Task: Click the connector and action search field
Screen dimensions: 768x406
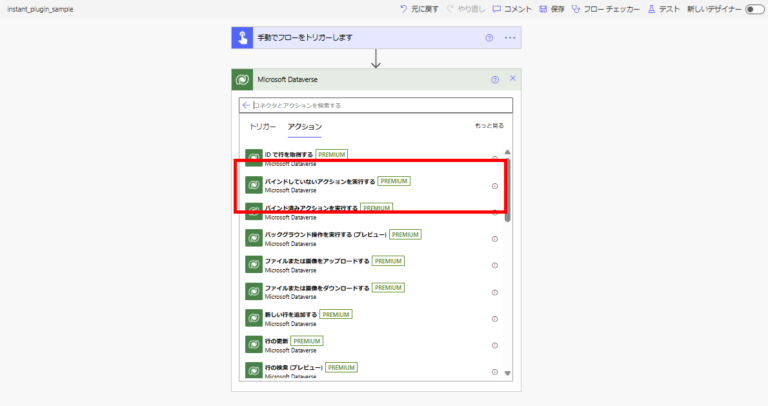Action: point(380,105)
